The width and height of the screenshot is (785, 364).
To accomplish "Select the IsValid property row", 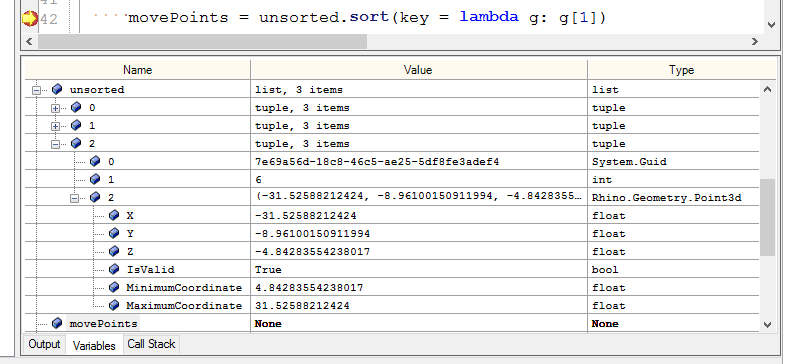I will point(392,270).
